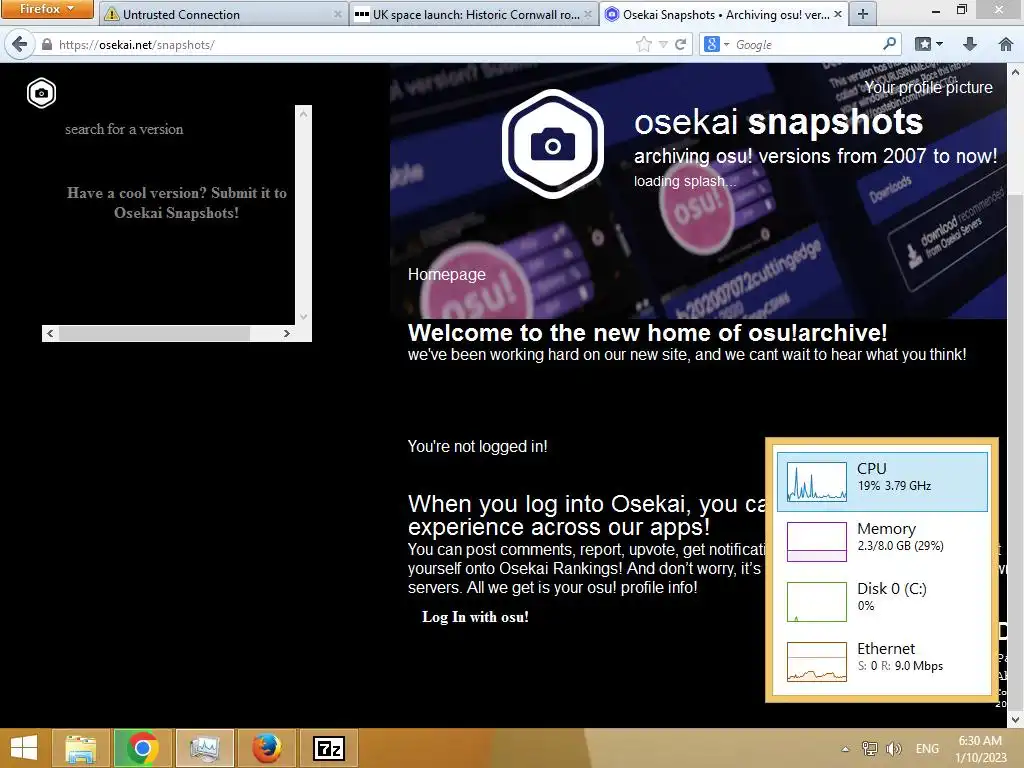Open File Explorer from the taskbar

81,748
